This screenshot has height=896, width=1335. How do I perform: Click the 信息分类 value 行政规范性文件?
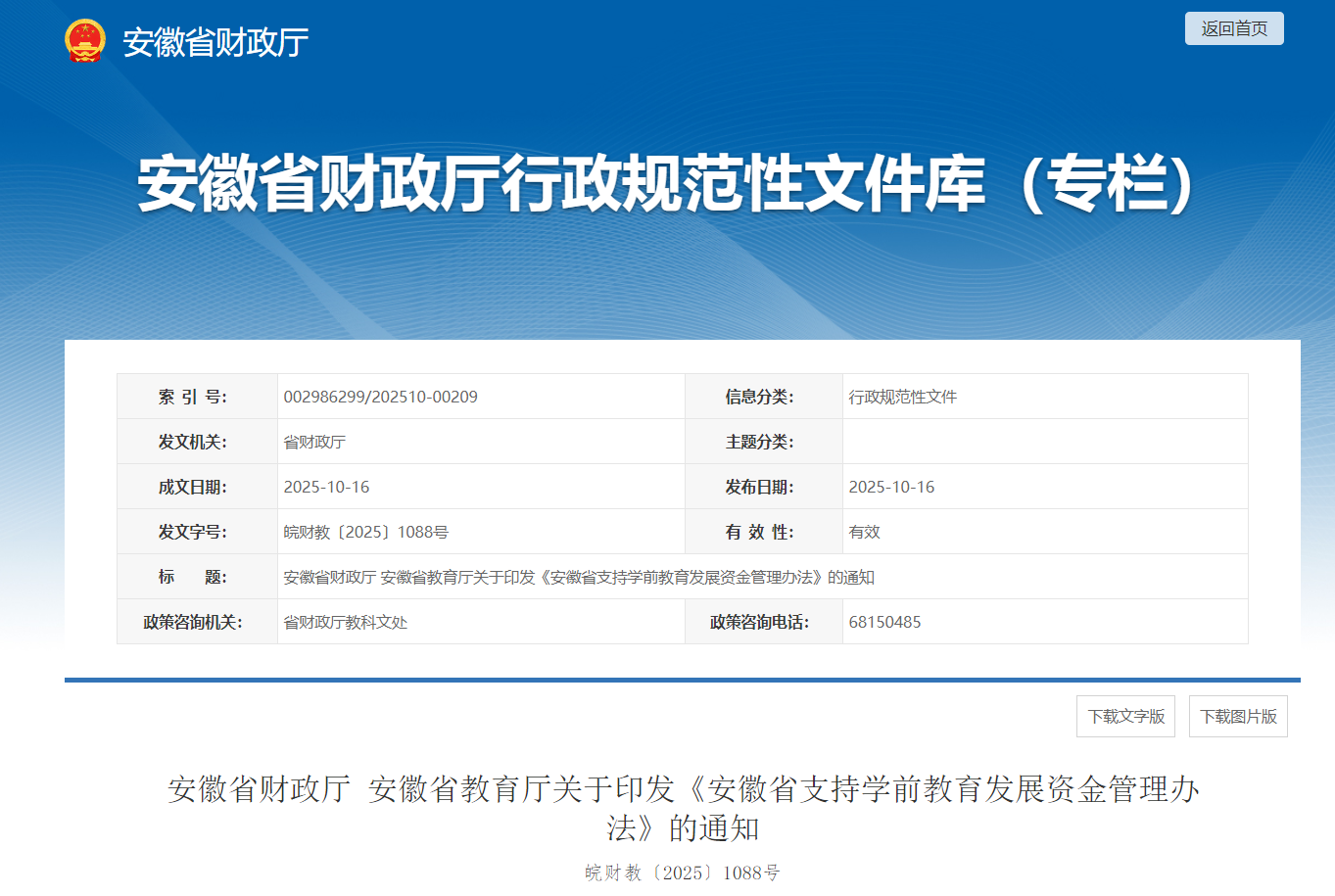coord(902,396)
